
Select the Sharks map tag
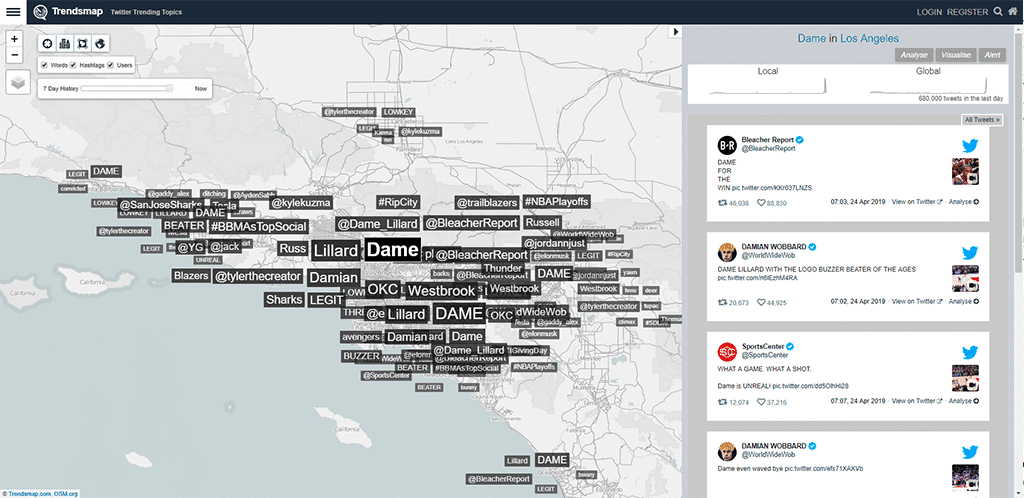[284, 300]
